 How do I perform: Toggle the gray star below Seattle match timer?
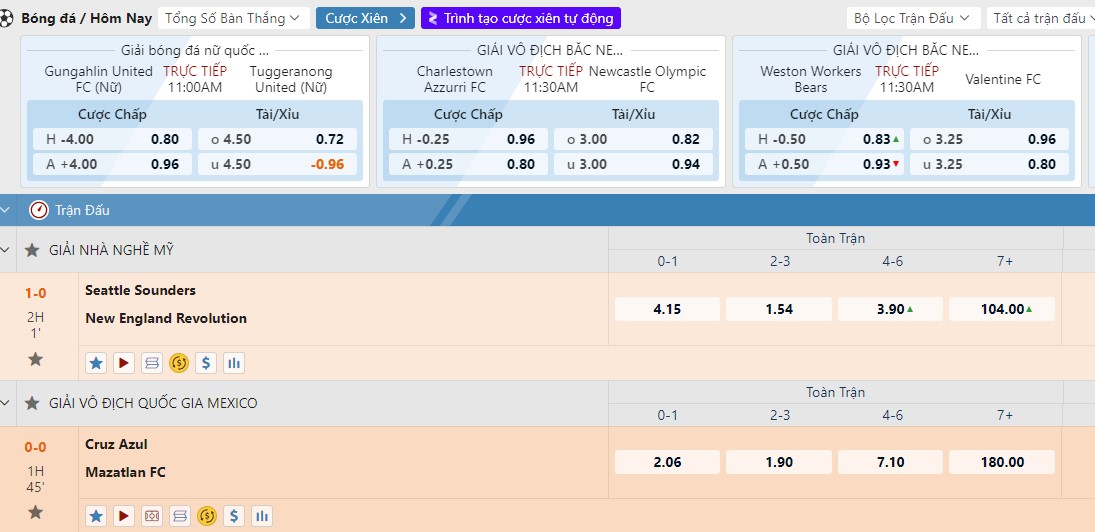(x=35, y=359)
